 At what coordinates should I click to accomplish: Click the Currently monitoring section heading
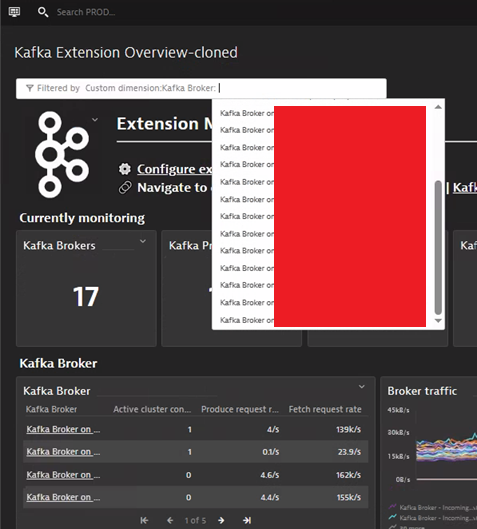pyautogui.click(x=82, y=218)
